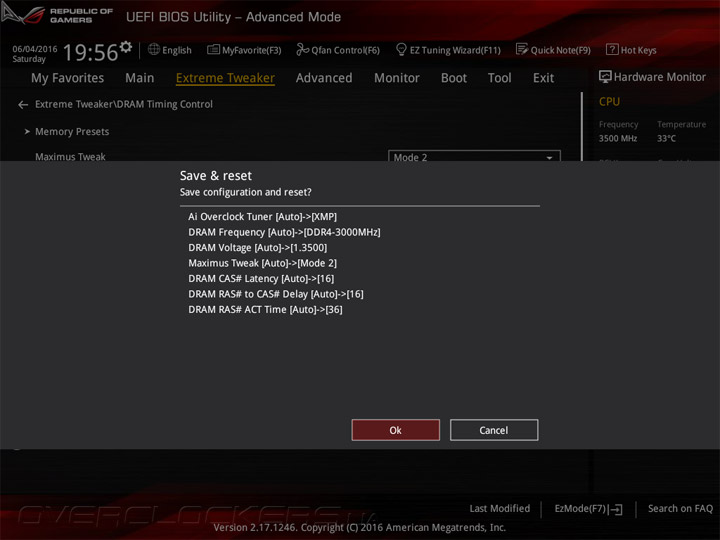Viewport: 720px width, 540px height.
Task: Click the Republic of Gamers logo
Action: tap(57, 16)
